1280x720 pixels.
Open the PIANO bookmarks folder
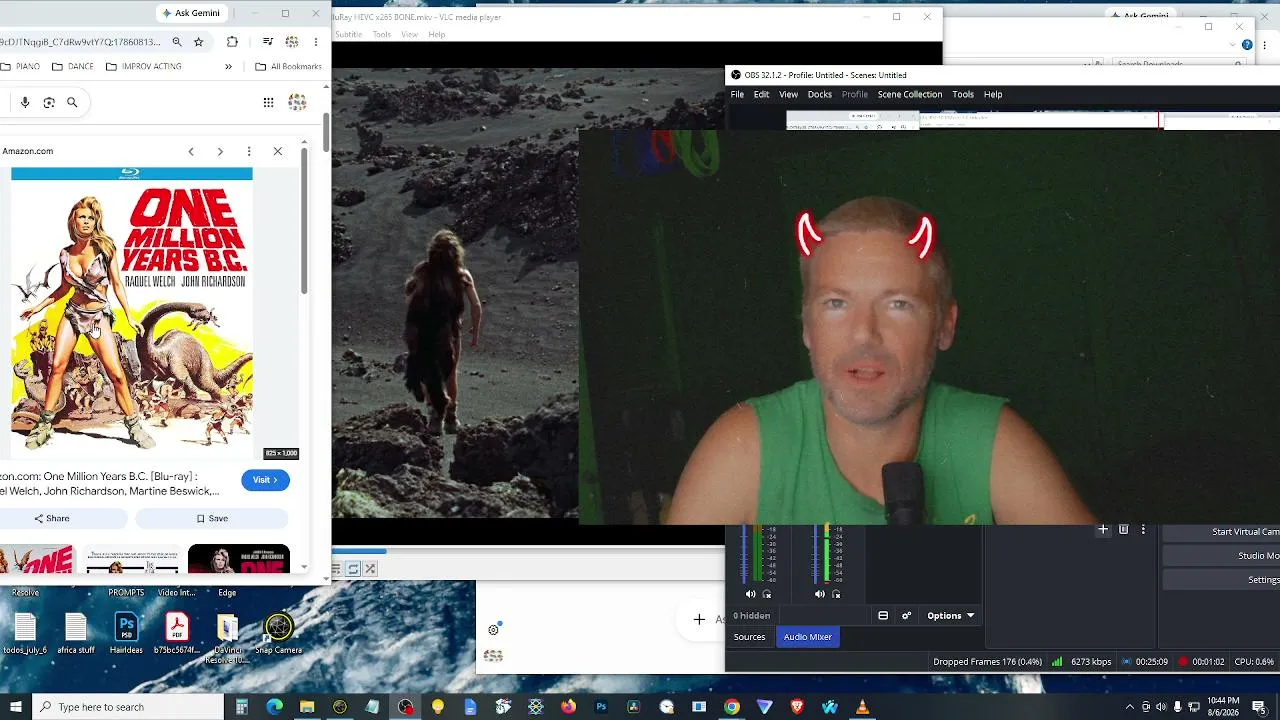[x=21, y=67]
